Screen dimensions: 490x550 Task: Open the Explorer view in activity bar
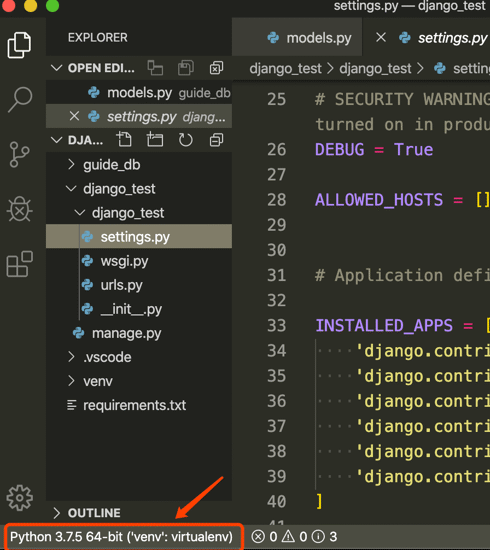tap(19, 45)
